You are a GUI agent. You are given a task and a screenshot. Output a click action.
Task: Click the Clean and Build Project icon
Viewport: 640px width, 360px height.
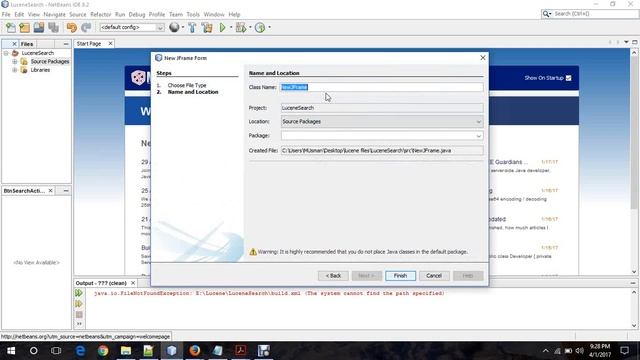[207, 27]
